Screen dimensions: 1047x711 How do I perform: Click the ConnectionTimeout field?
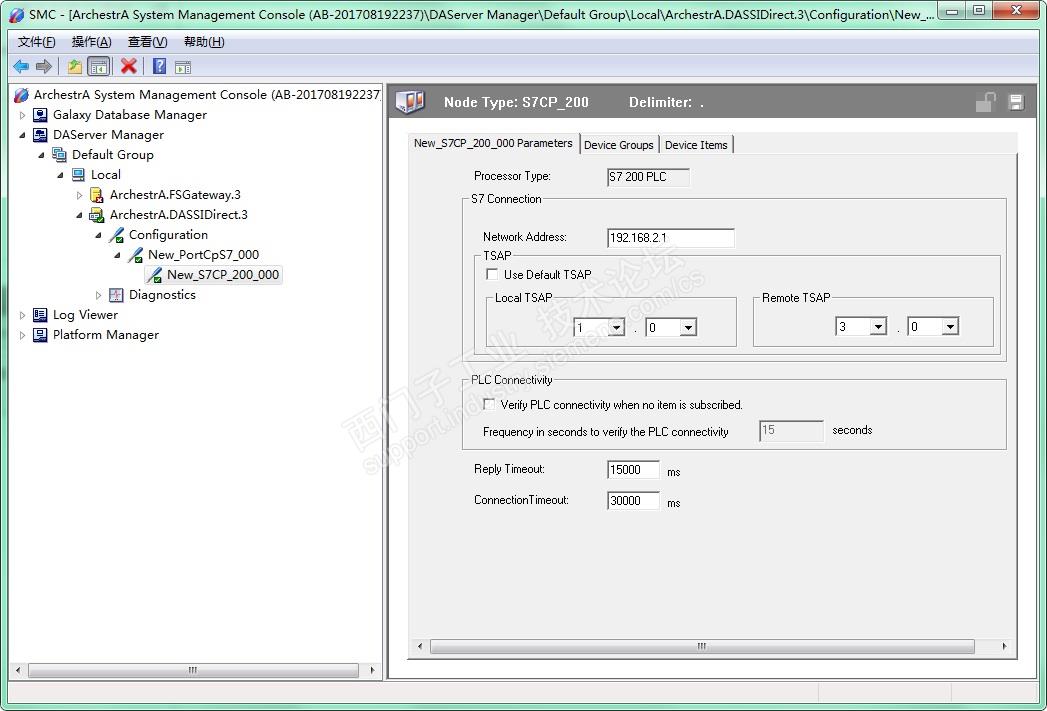[x=633, y=501]
